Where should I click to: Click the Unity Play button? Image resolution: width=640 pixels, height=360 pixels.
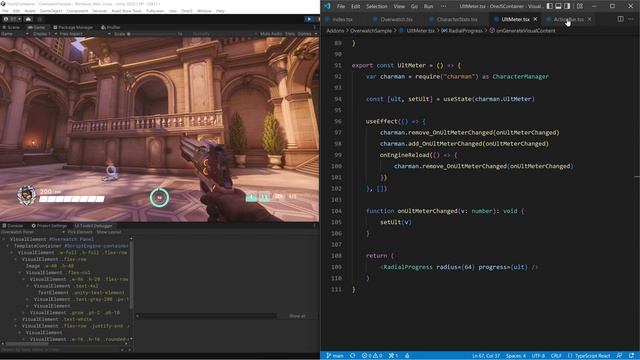[309, 19]
